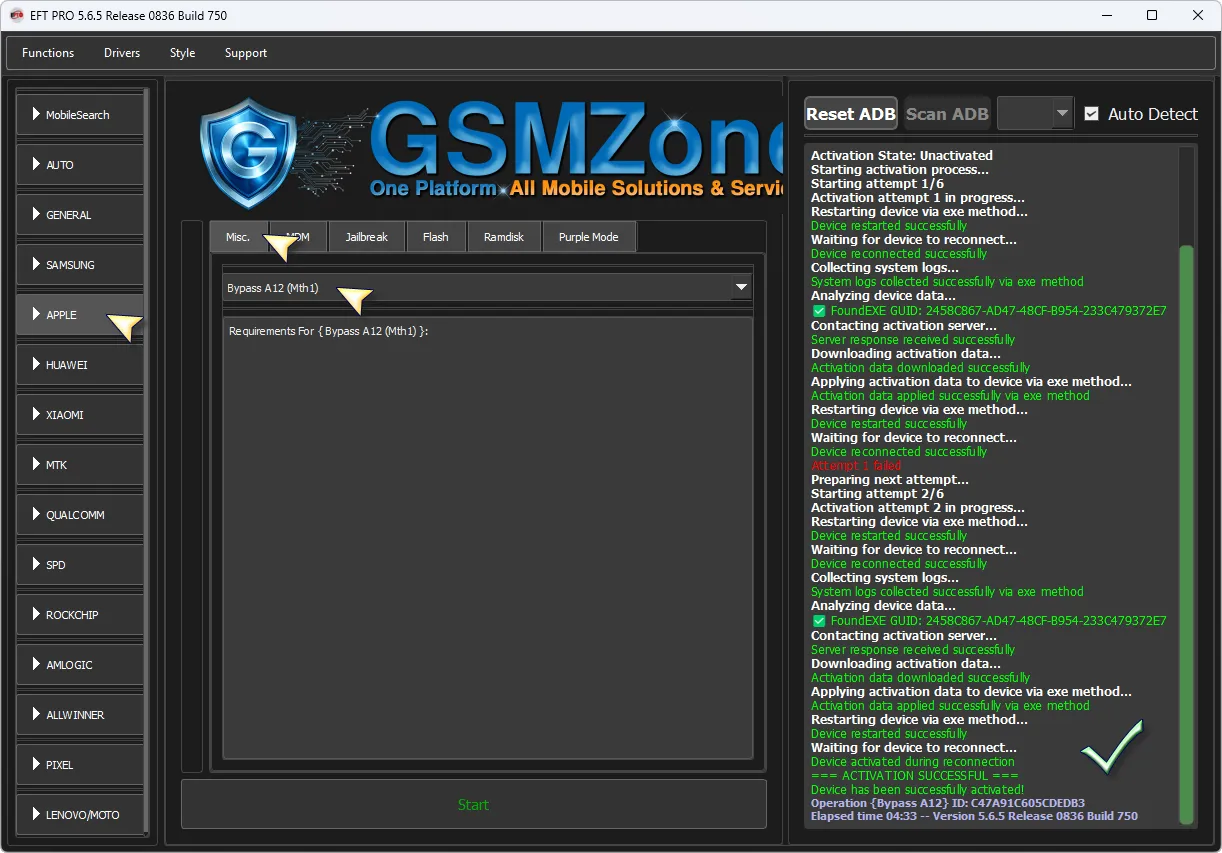Open the SPD chipset section
The width and height of the screenshot is (1222, 853).
[x=80, y=565]
